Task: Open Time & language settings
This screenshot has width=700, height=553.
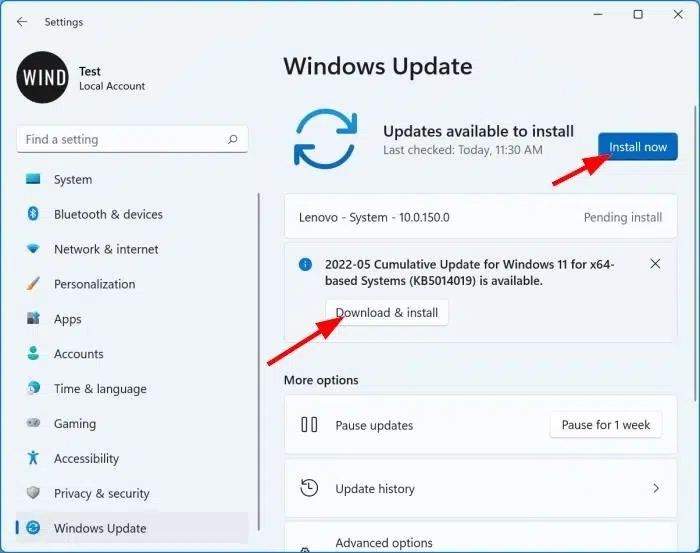Action: pos(132,388)
